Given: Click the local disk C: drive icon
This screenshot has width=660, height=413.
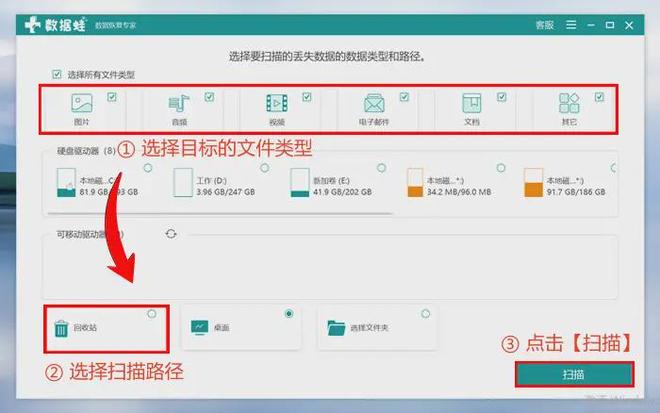Looking at the screenshot, I should coord(66,182).
